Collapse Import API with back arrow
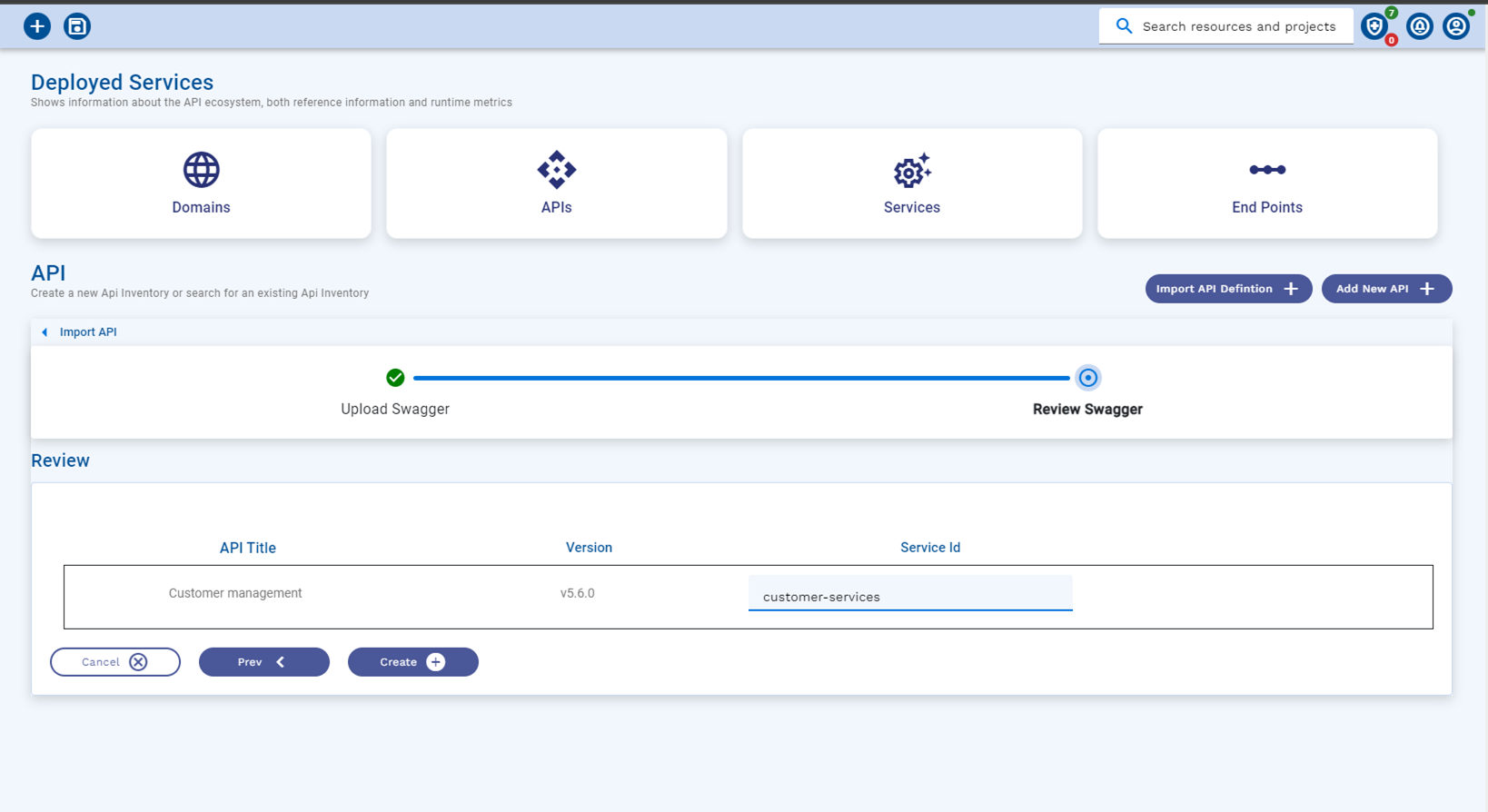The width and height of the screenshot is (1488, 812). pos(45,332)
